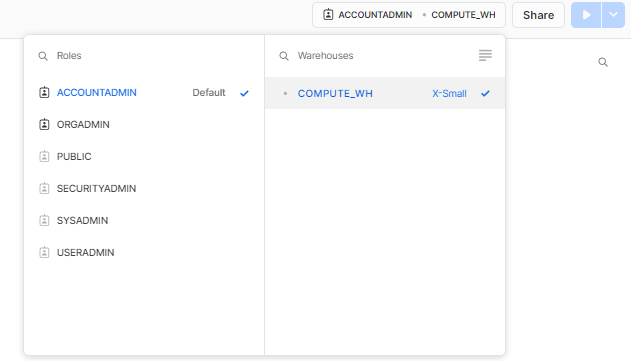The width and height of the screenshot is (631, 361).
Task: Open the run options dropdown arrow
Action: click(x=613, y=15)
